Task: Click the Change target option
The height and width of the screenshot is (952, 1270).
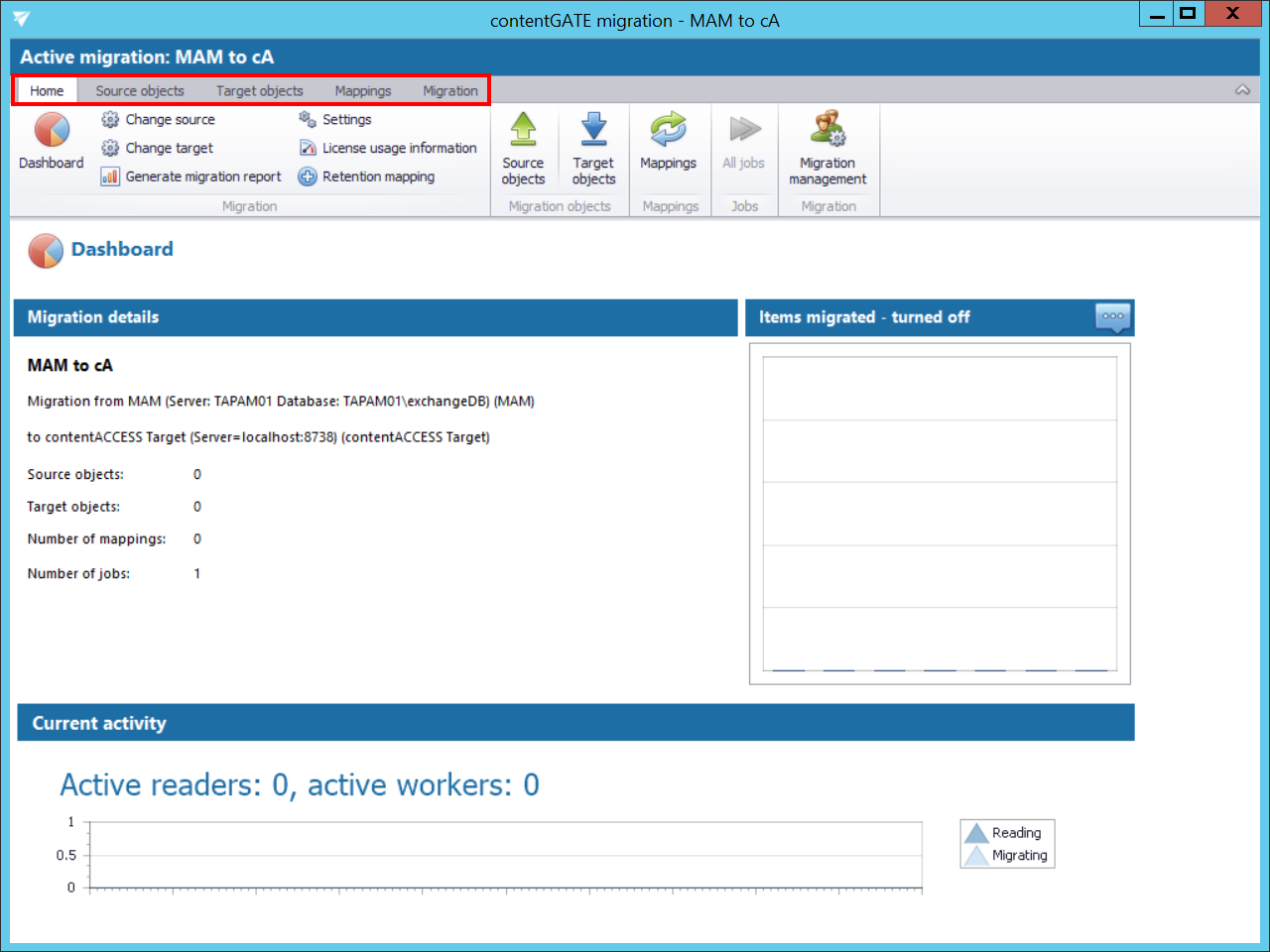Action: click(x=169, y=148)
